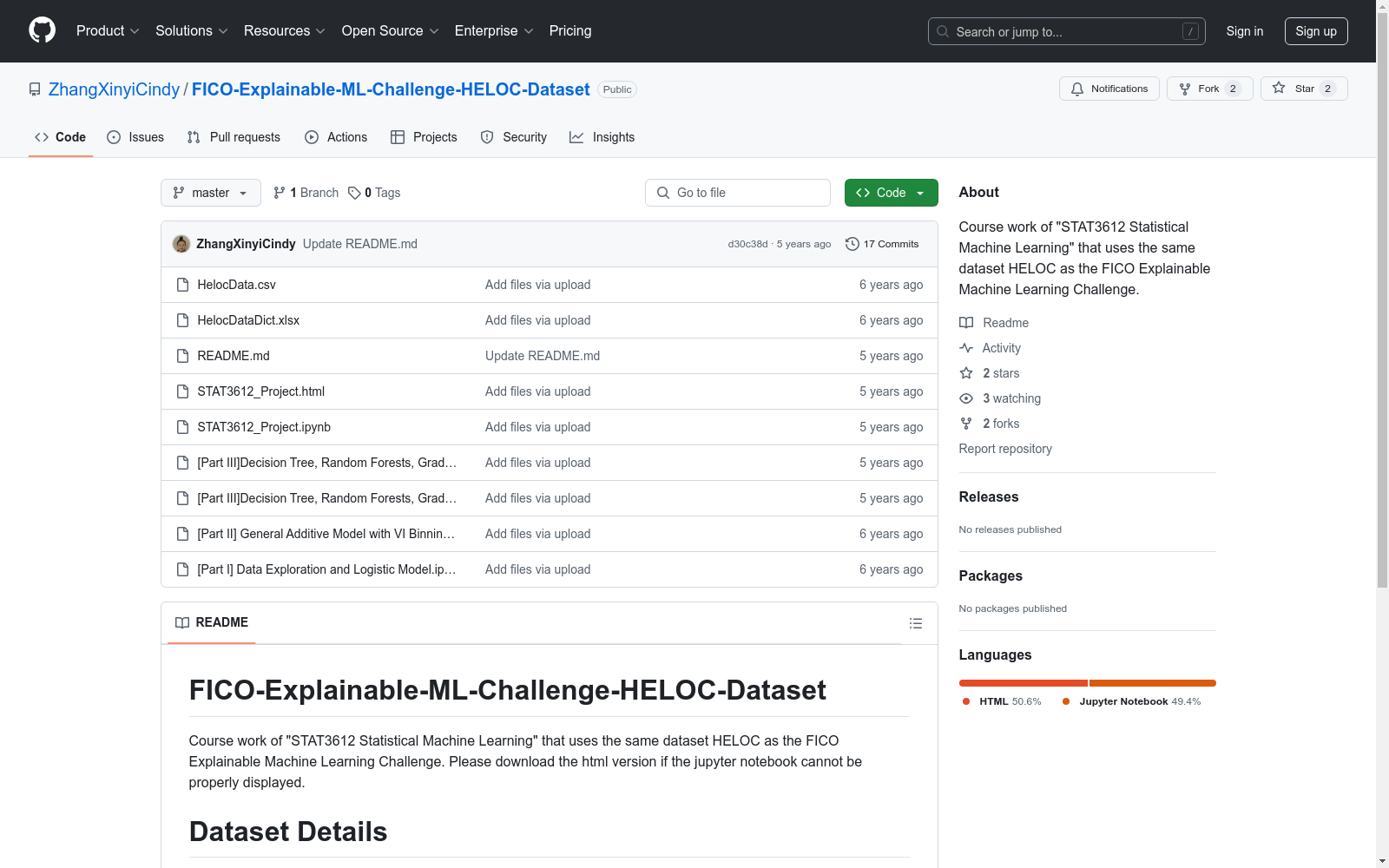The image size is (1389, 868).
Task: Click the file icon beside Part II General Additive Model
Action: tap(182, 534)
